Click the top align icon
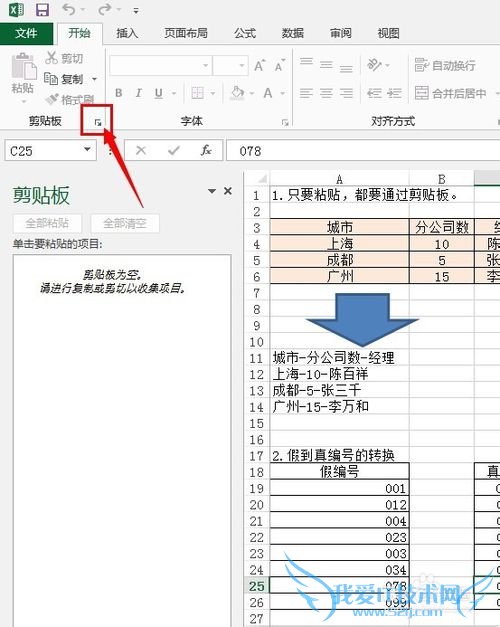The width and height of the screenshot is (500, 627). [306, 64]
